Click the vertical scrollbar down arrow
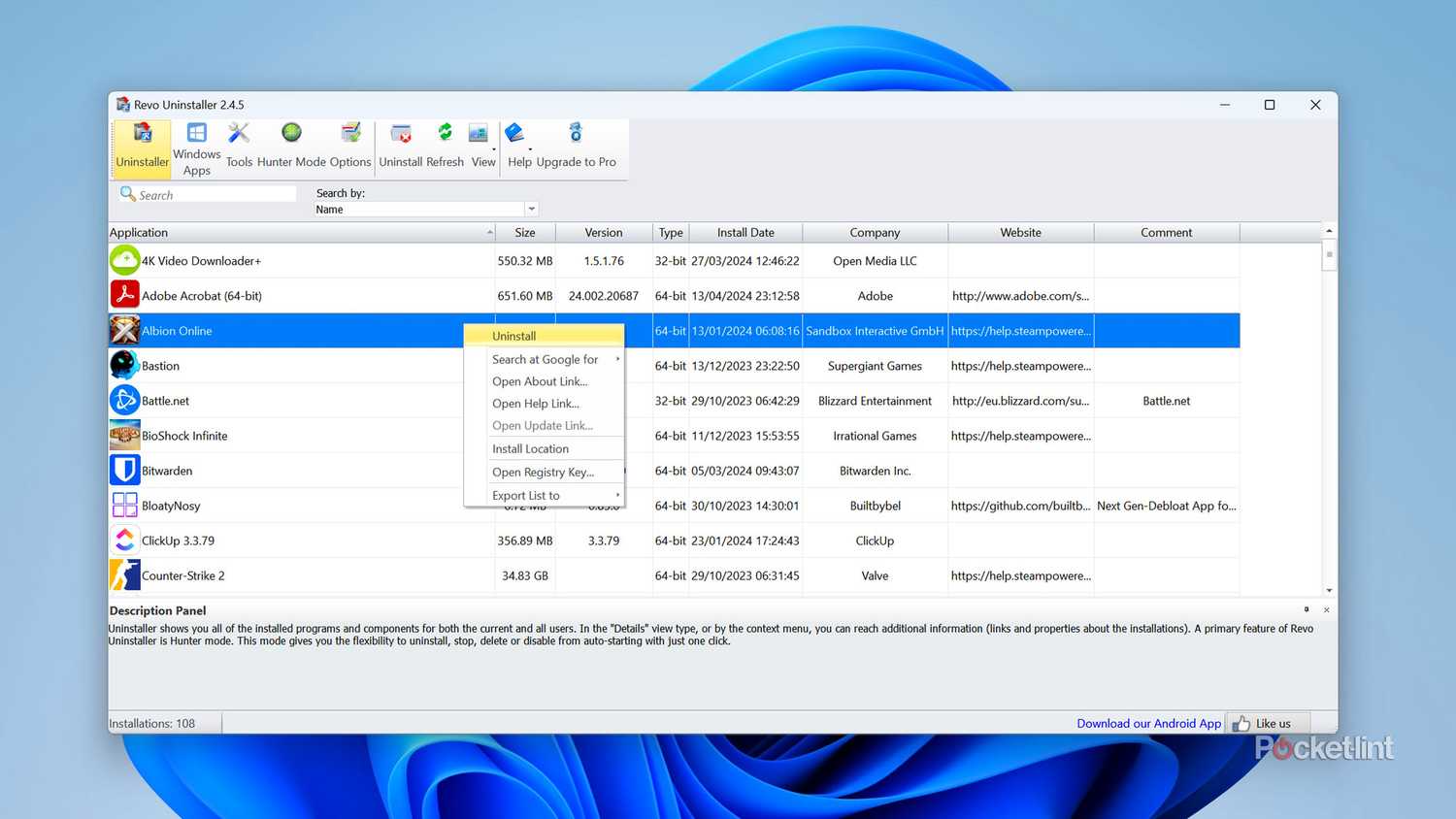This screenshot has width=1456, height=819. 1328,589
